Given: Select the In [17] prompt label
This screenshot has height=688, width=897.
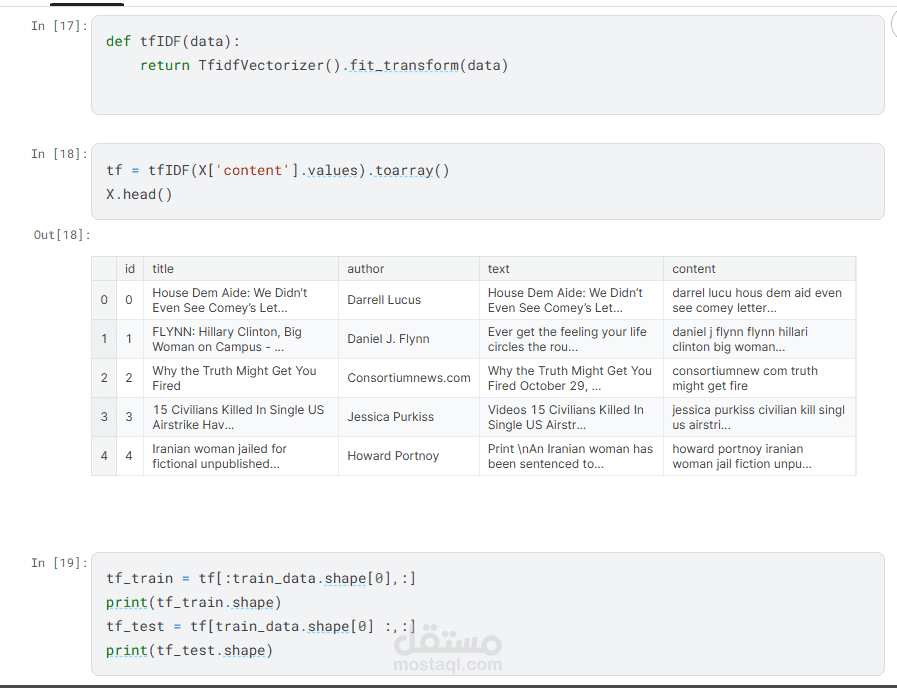Looking at the screenshot, I should click(x=59, y=26).
